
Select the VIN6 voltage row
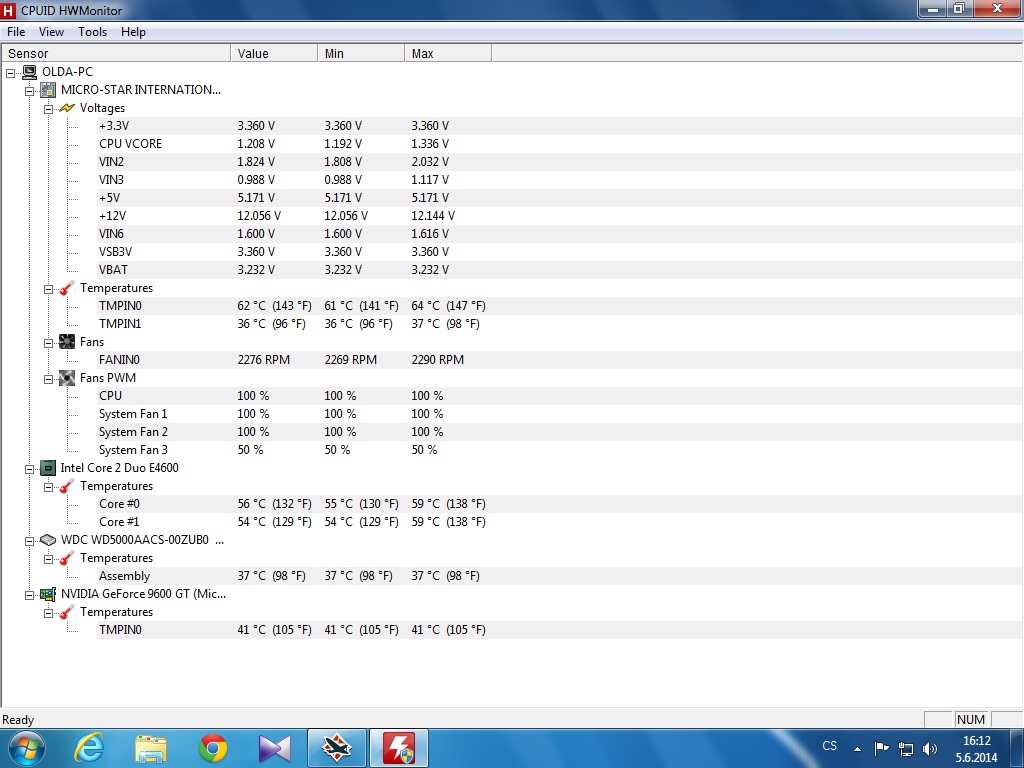[560, 234]
